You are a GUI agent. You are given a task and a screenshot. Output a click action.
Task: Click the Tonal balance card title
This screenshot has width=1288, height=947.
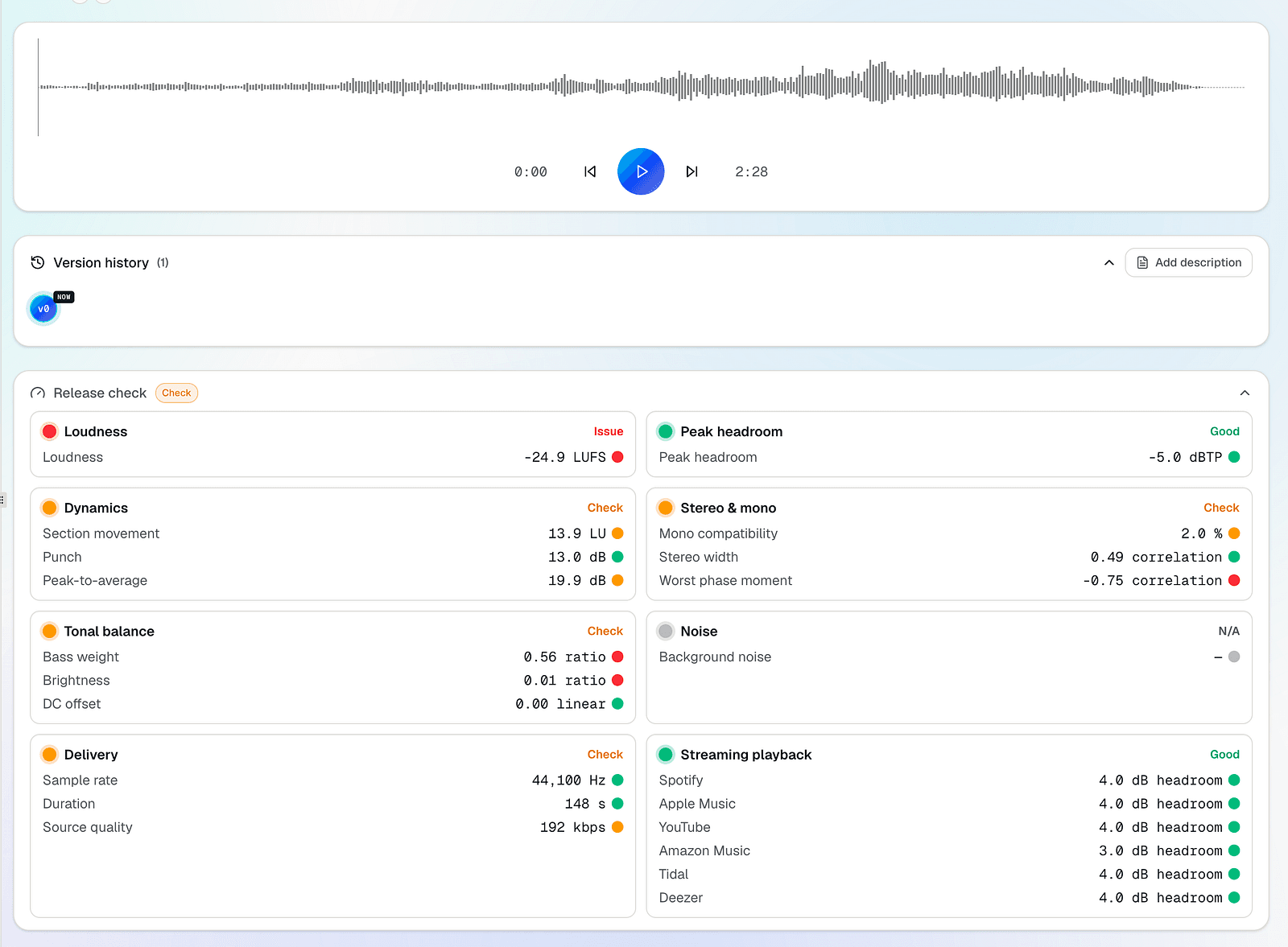click(x=109, y=631)
